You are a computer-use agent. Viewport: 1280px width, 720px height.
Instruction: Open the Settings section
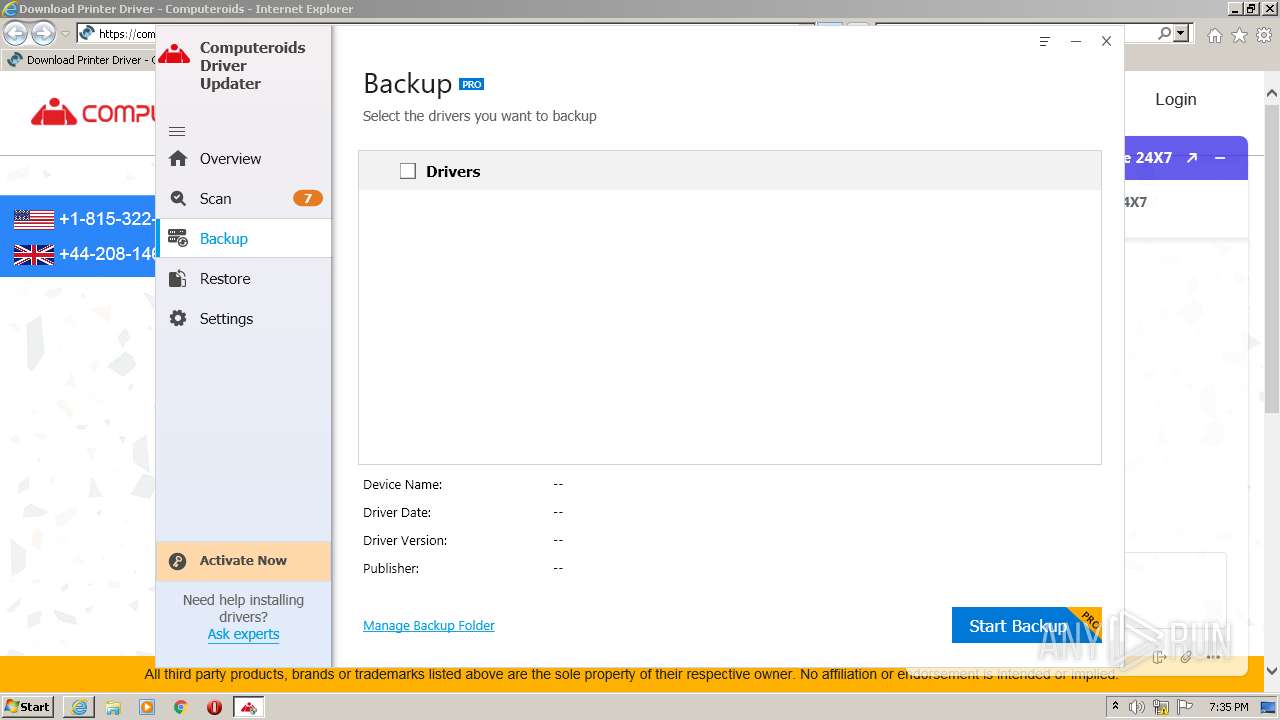click(244, 318)
